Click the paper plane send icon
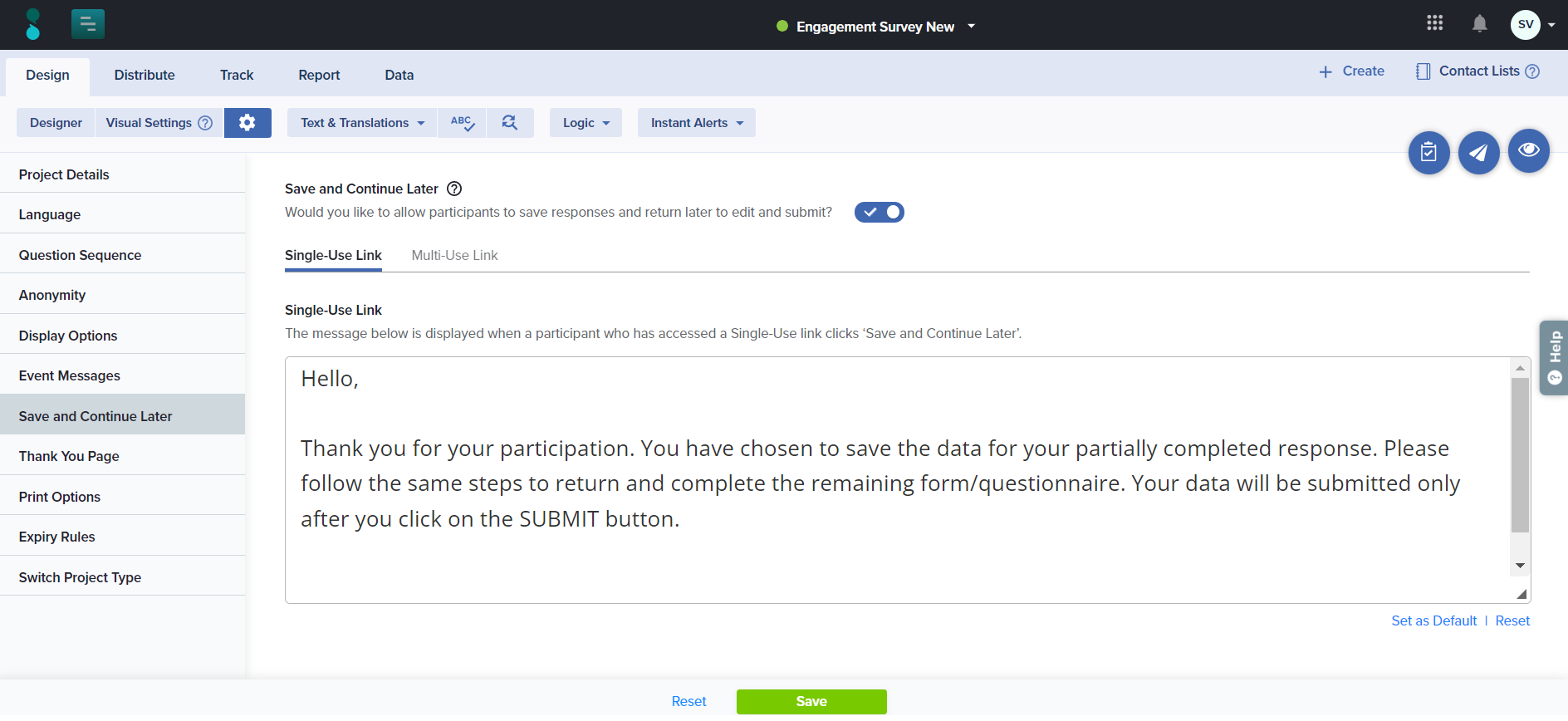1568x721 pixels. [x=1478, y=153]
